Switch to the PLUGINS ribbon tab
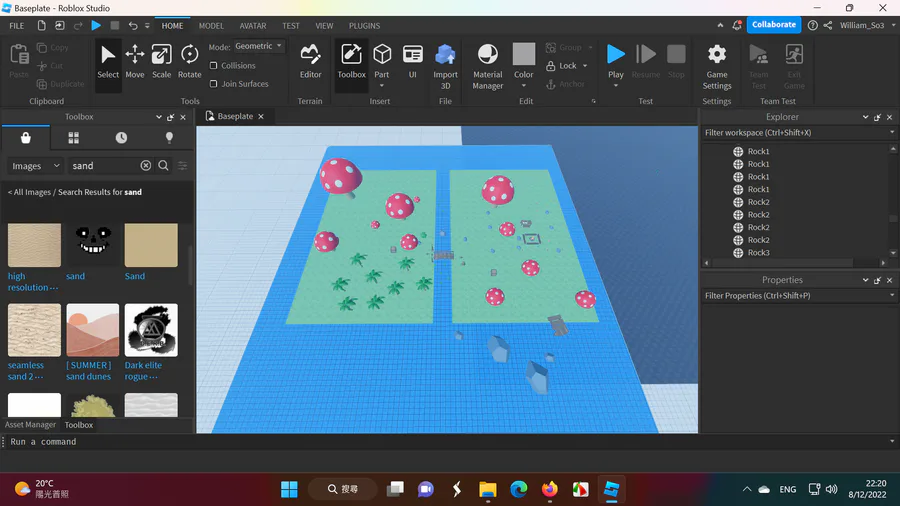The image size is (900, 506). (364, 26)
